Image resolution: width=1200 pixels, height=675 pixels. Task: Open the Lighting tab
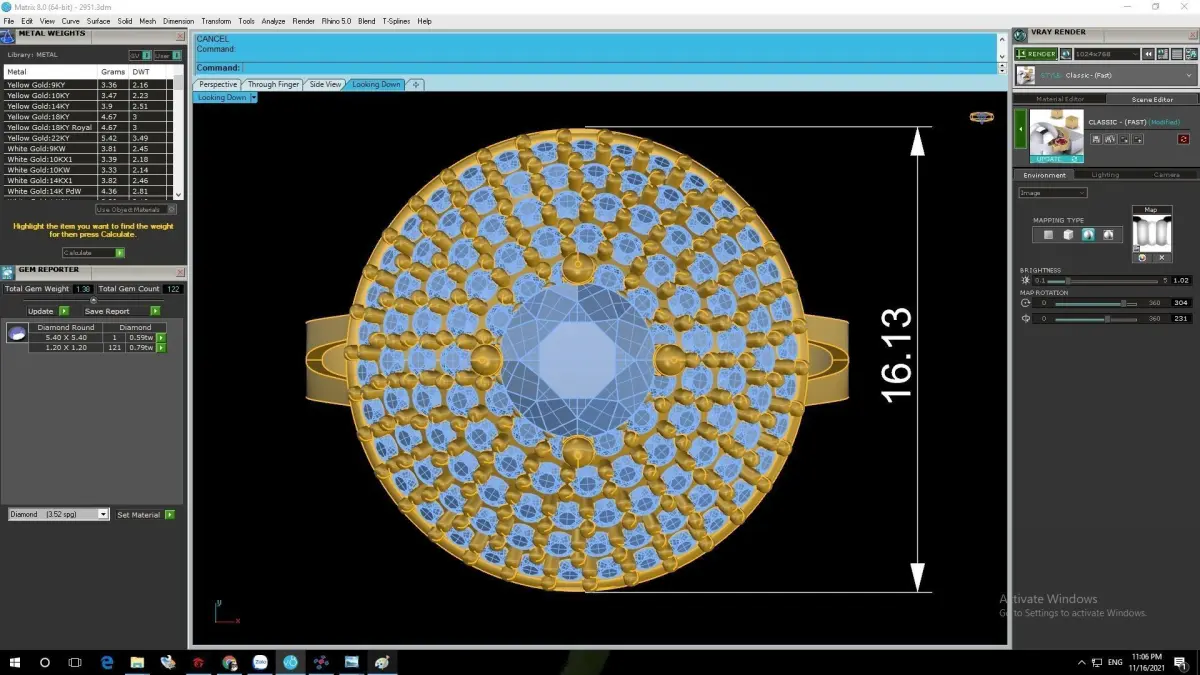1105,175
